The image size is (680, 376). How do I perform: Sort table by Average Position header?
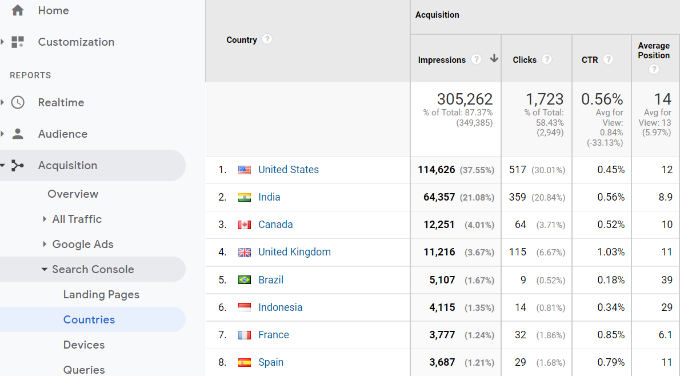(654, 50)
